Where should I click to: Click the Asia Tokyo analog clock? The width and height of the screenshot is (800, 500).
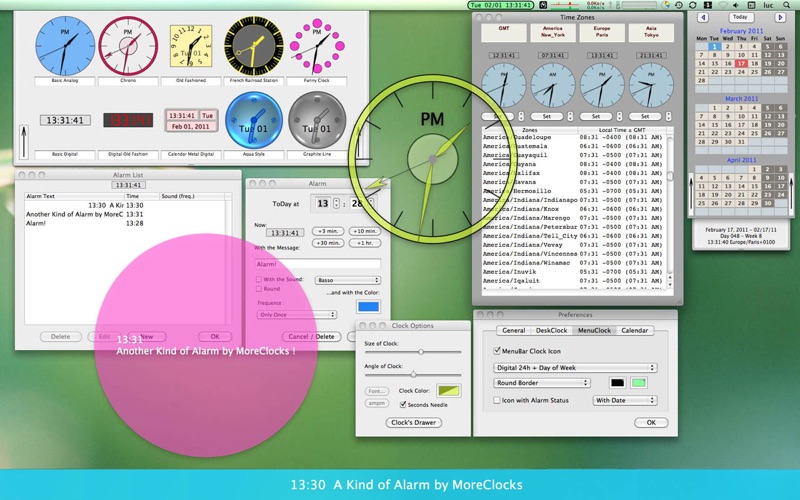651,85
